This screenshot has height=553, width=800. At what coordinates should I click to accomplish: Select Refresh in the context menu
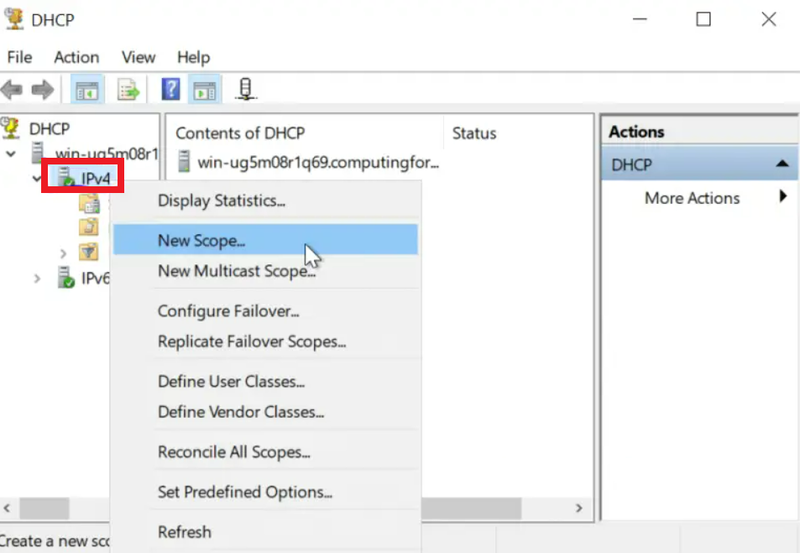click(265, 532)
